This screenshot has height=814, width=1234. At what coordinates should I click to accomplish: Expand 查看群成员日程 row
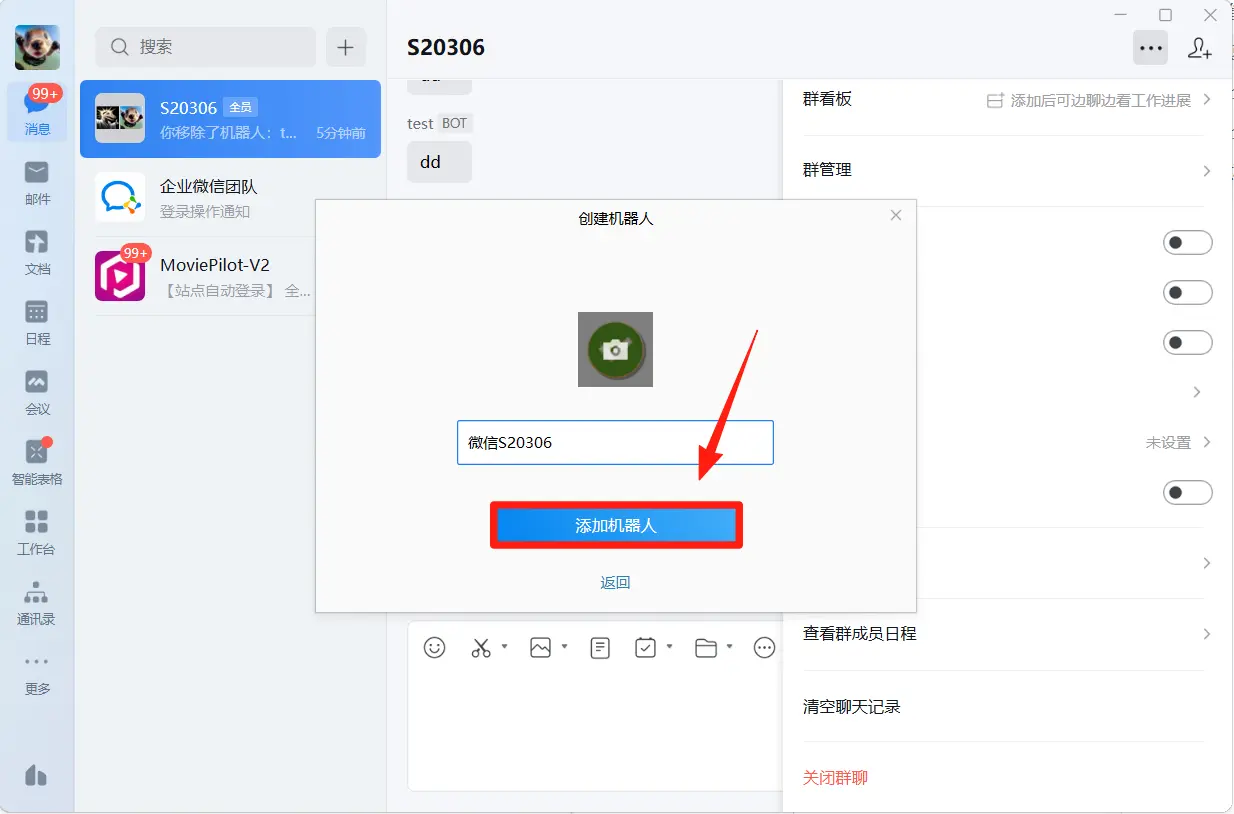click(1006, 634)
